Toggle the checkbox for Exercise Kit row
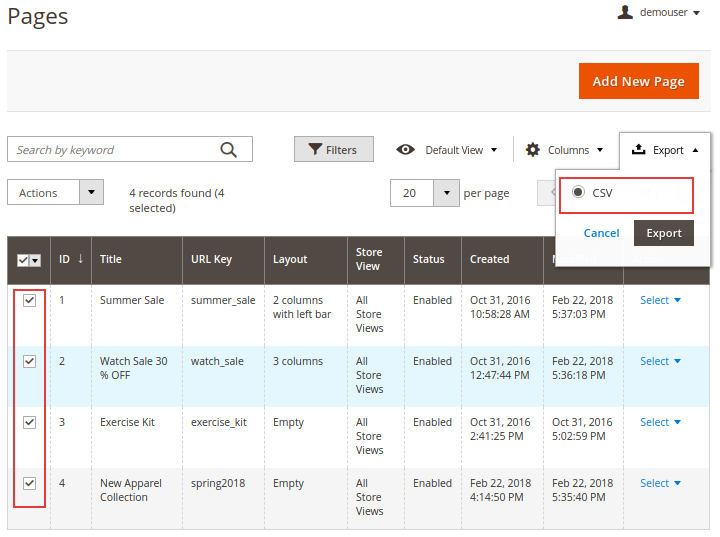Screen dimensions: 720x537 click(x=30, y=423)
